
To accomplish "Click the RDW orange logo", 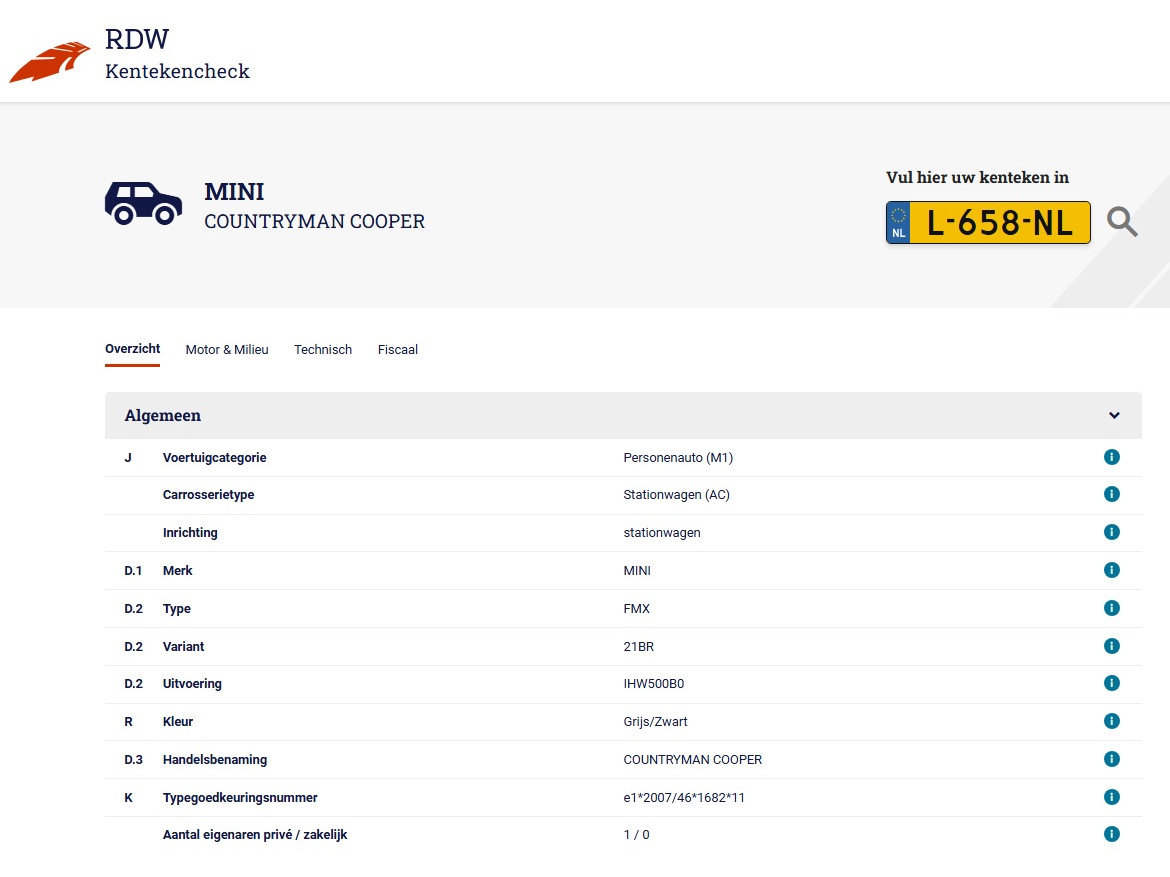I will click(x=50, y=62).
